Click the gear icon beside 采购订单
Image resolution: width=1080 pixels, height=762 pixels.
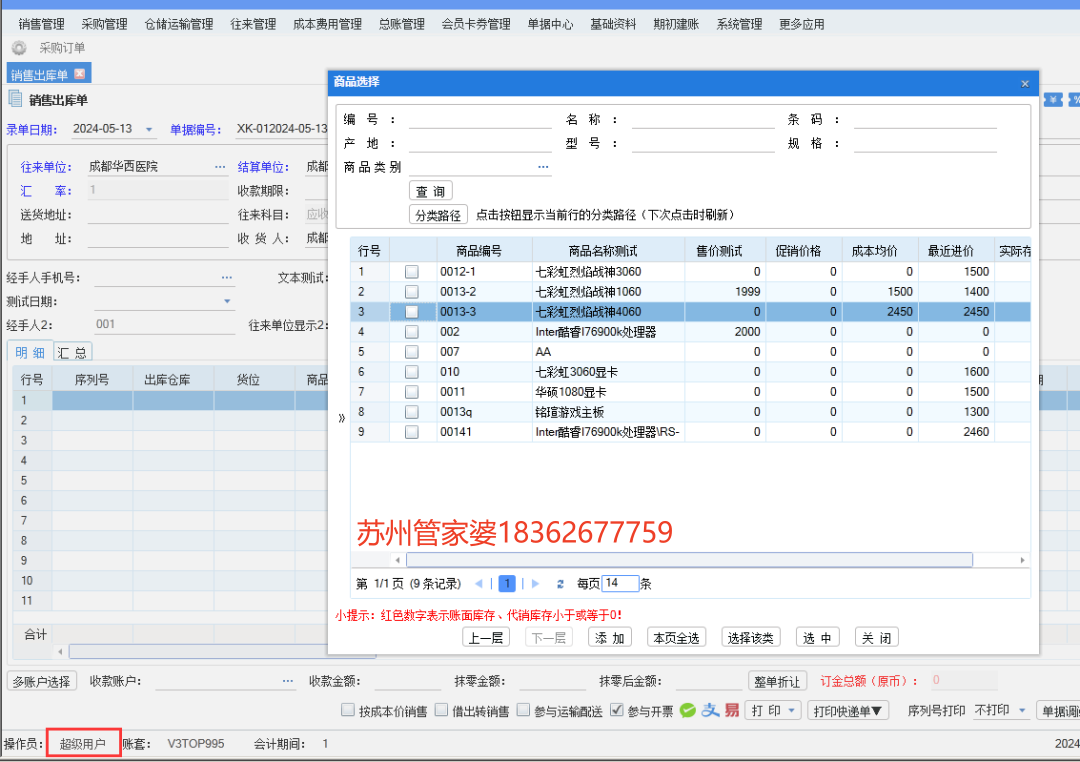pos(19,48)
